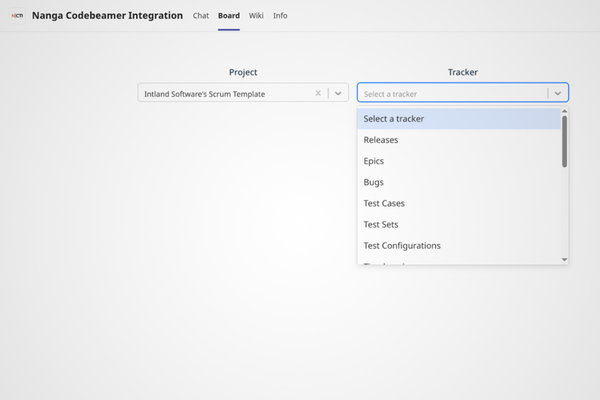Select Test Cases from the tracker list

(459, 203)
